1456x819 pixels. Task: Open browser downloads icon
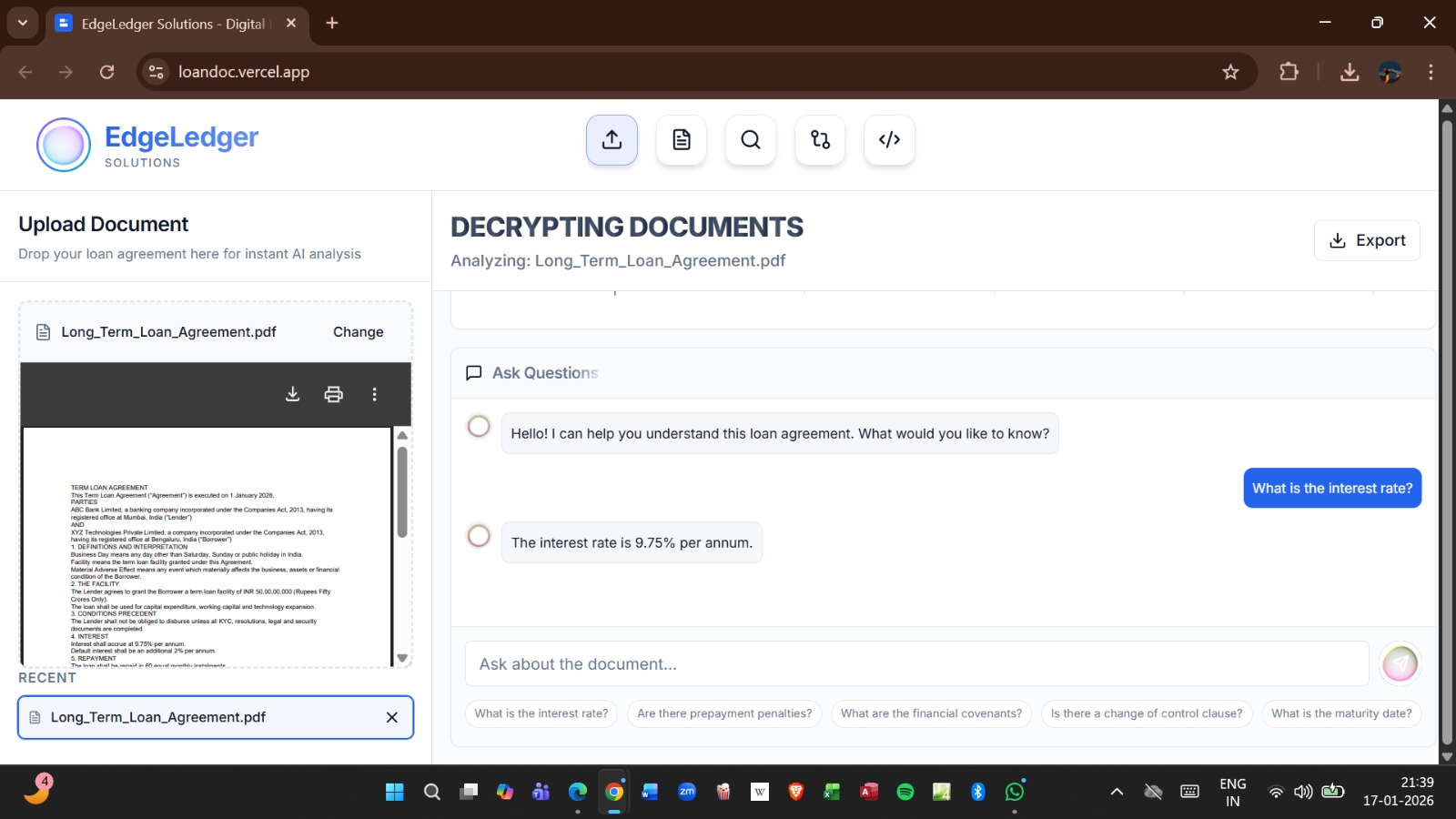(1350, 72)
